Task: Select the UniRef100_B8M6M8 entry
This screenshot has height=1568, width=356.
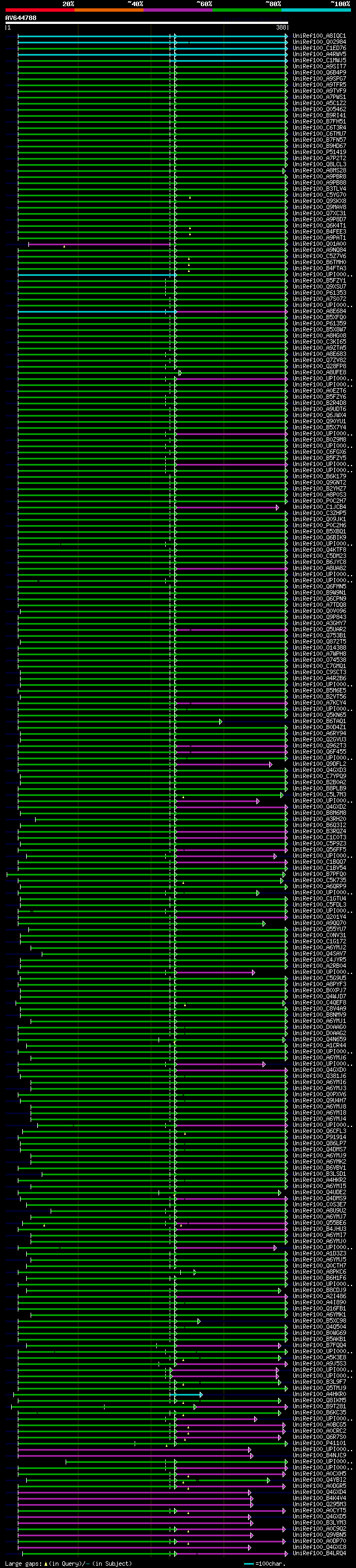Action: [x=319, y=813]
